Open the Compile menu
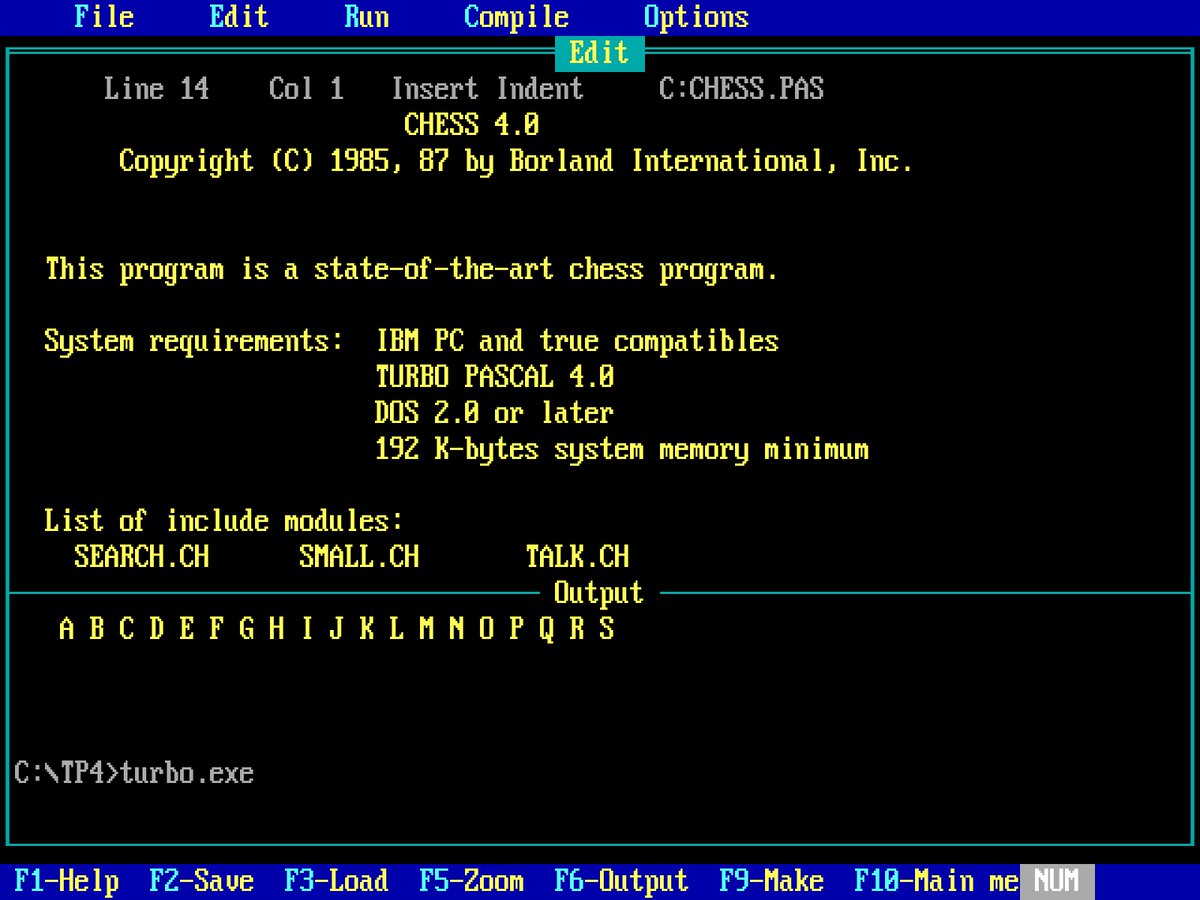This screenshot has width=1200, height=900. [516, 17]
